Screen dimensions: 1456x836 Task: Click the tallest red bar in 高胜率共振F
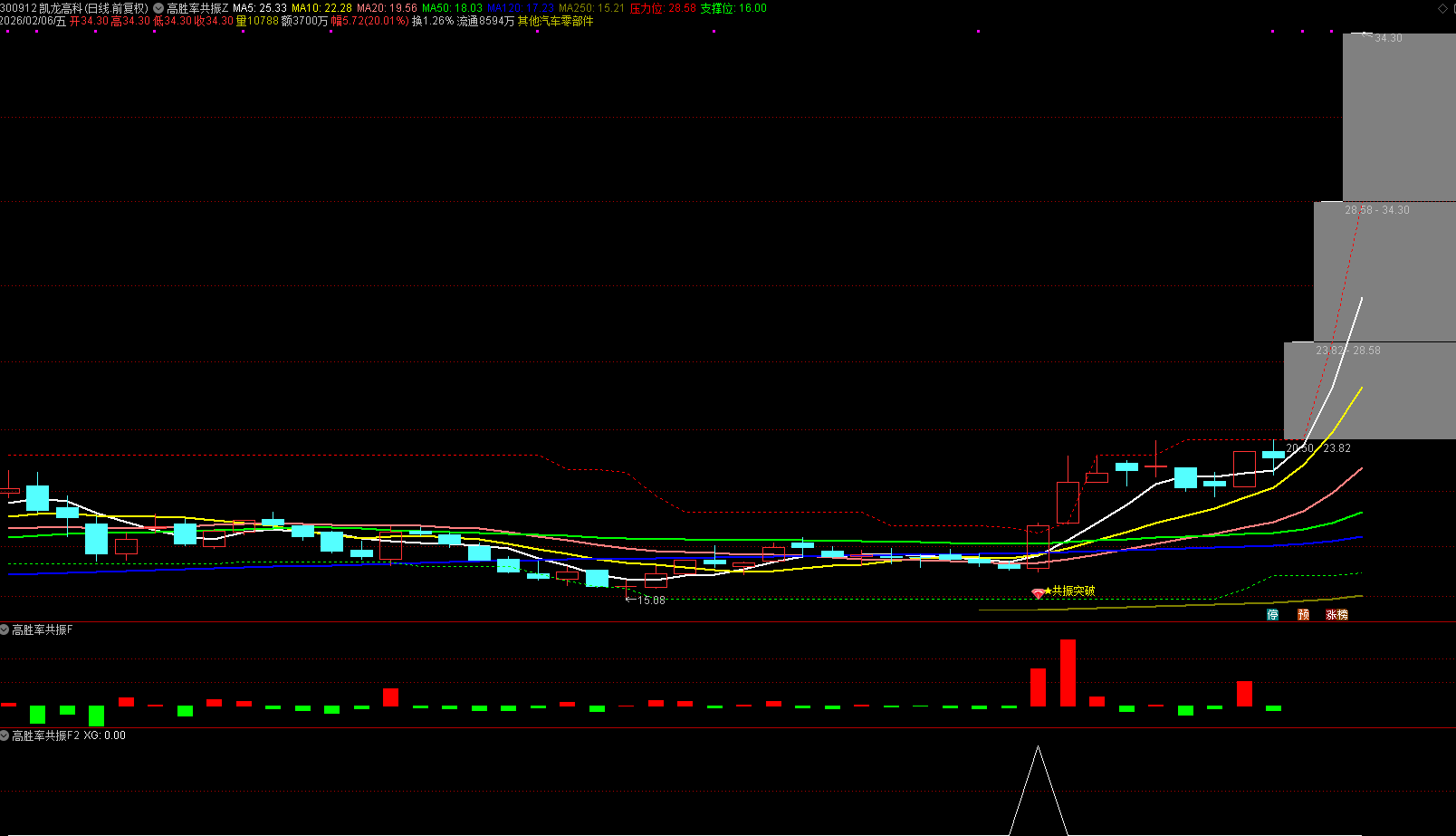pos(1068,673)
